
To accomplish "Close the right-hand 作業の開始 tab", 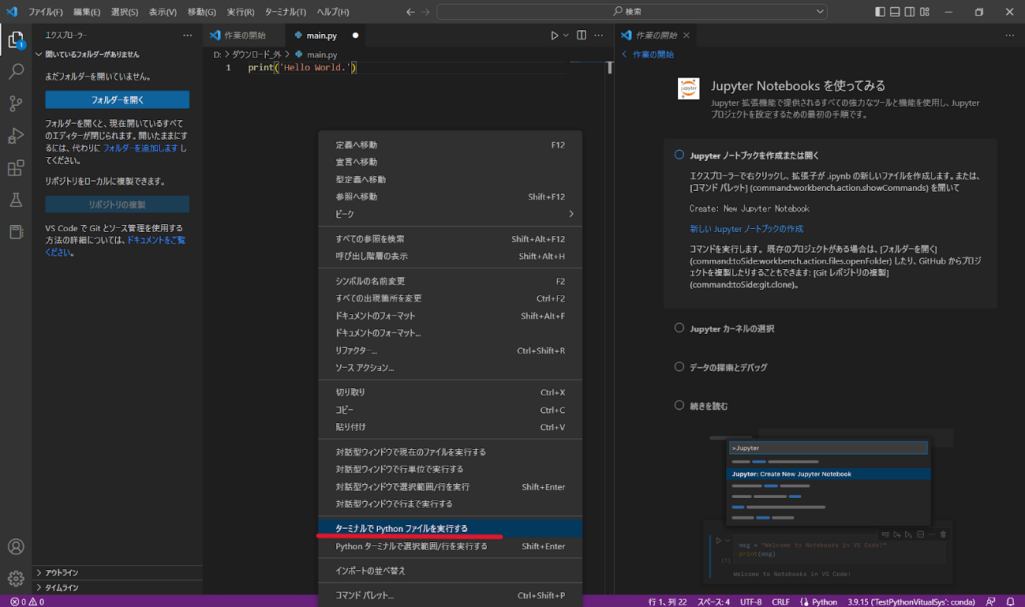I will (686, 35).
